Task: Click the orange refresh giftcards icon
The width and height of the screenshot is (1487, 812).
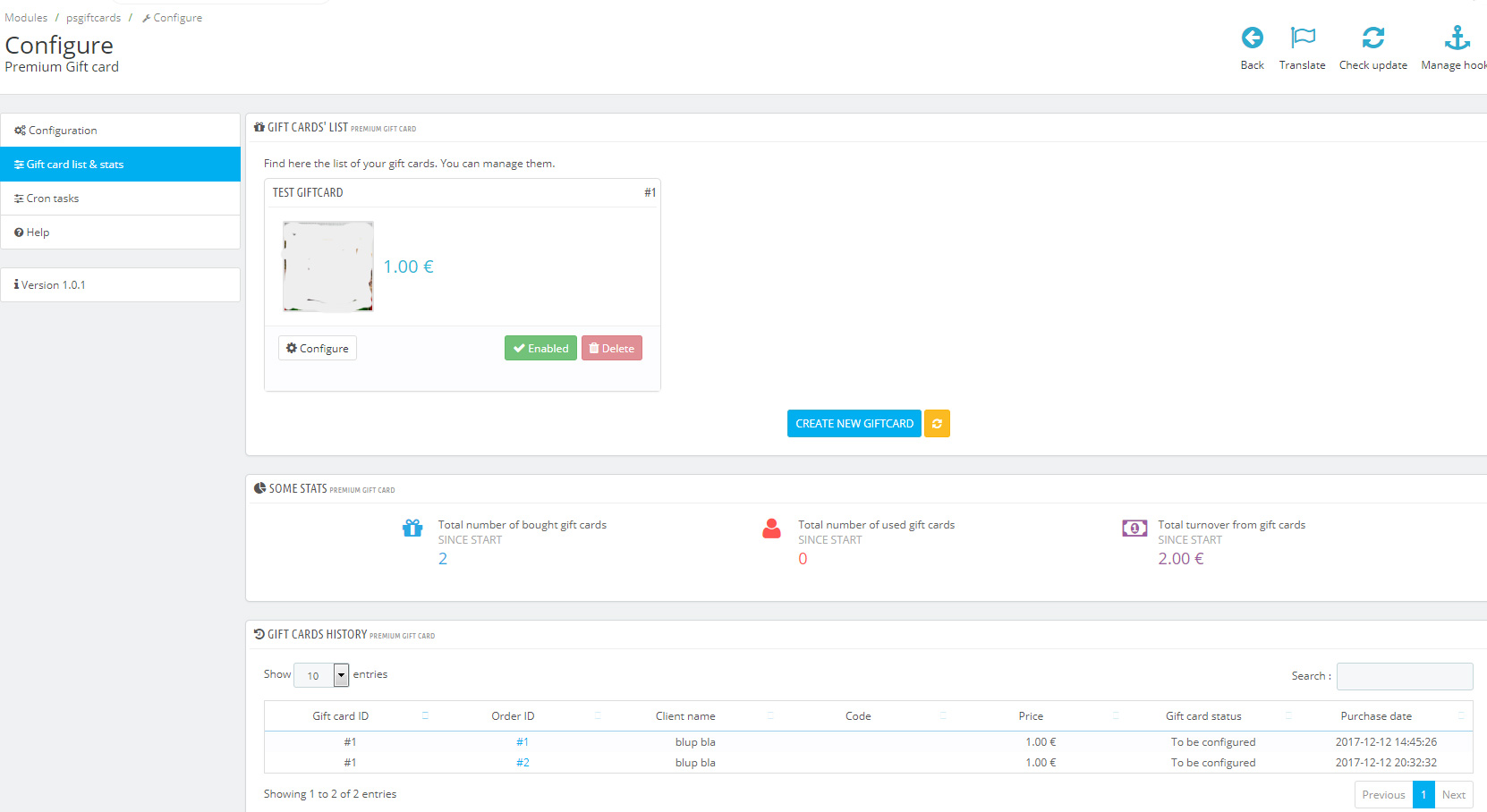Action: coord(937,424)
